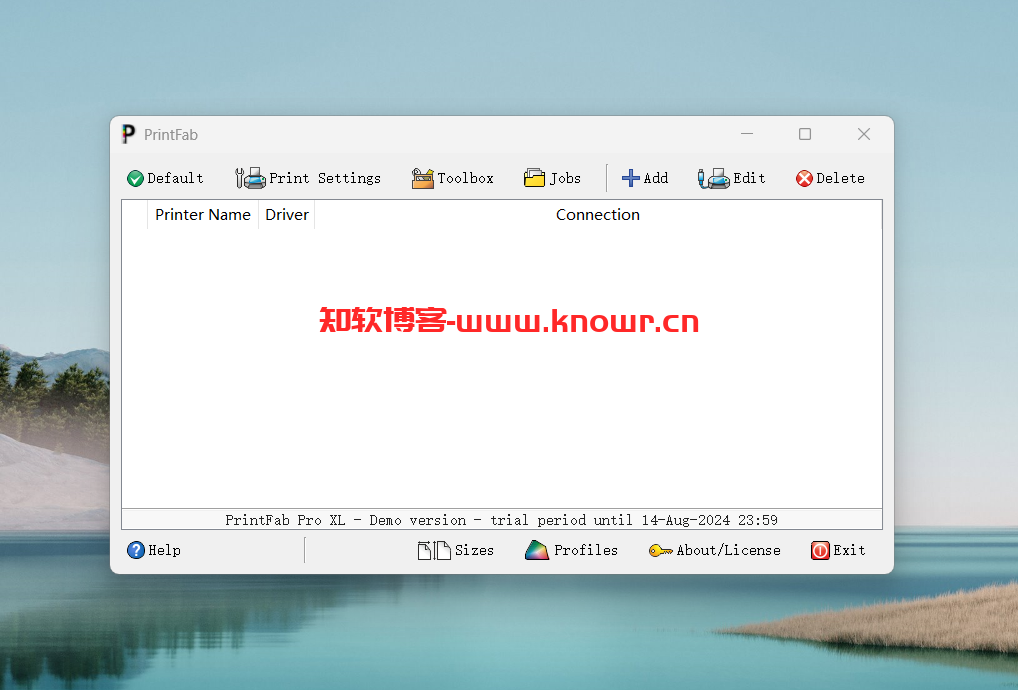Maximize the PrintFab window

805,134
